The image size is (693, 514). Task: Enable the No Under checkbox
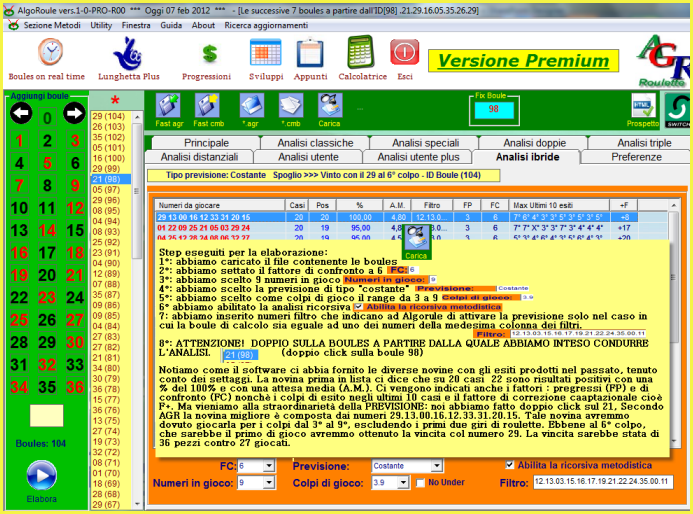(421, 483)
